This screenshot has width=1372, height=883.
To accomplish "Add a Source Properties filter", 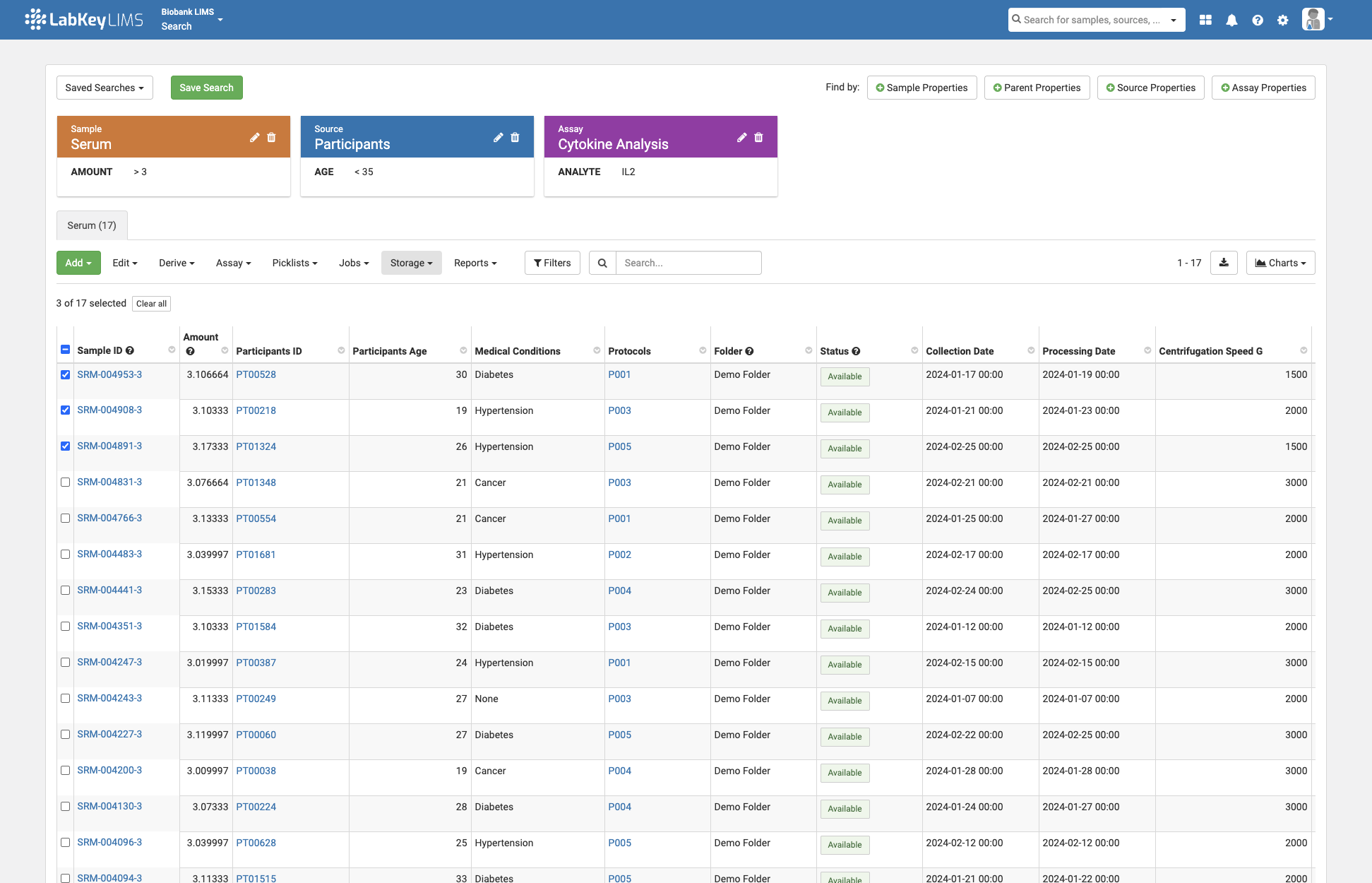I will coord(1150,88).
